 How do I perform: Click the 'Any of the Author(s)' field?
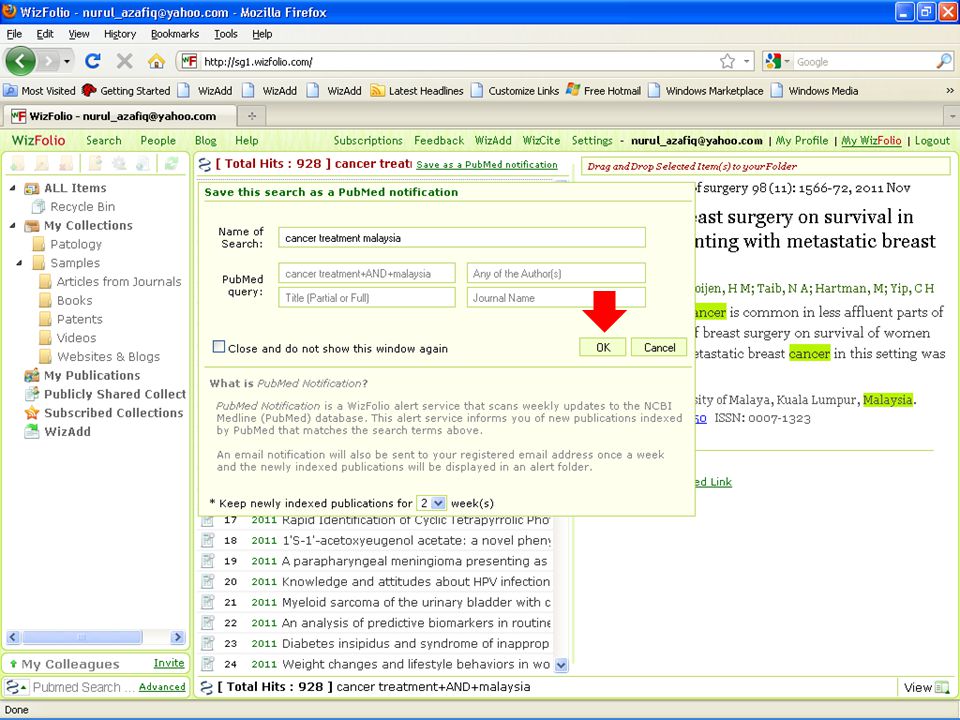(556, 273)
